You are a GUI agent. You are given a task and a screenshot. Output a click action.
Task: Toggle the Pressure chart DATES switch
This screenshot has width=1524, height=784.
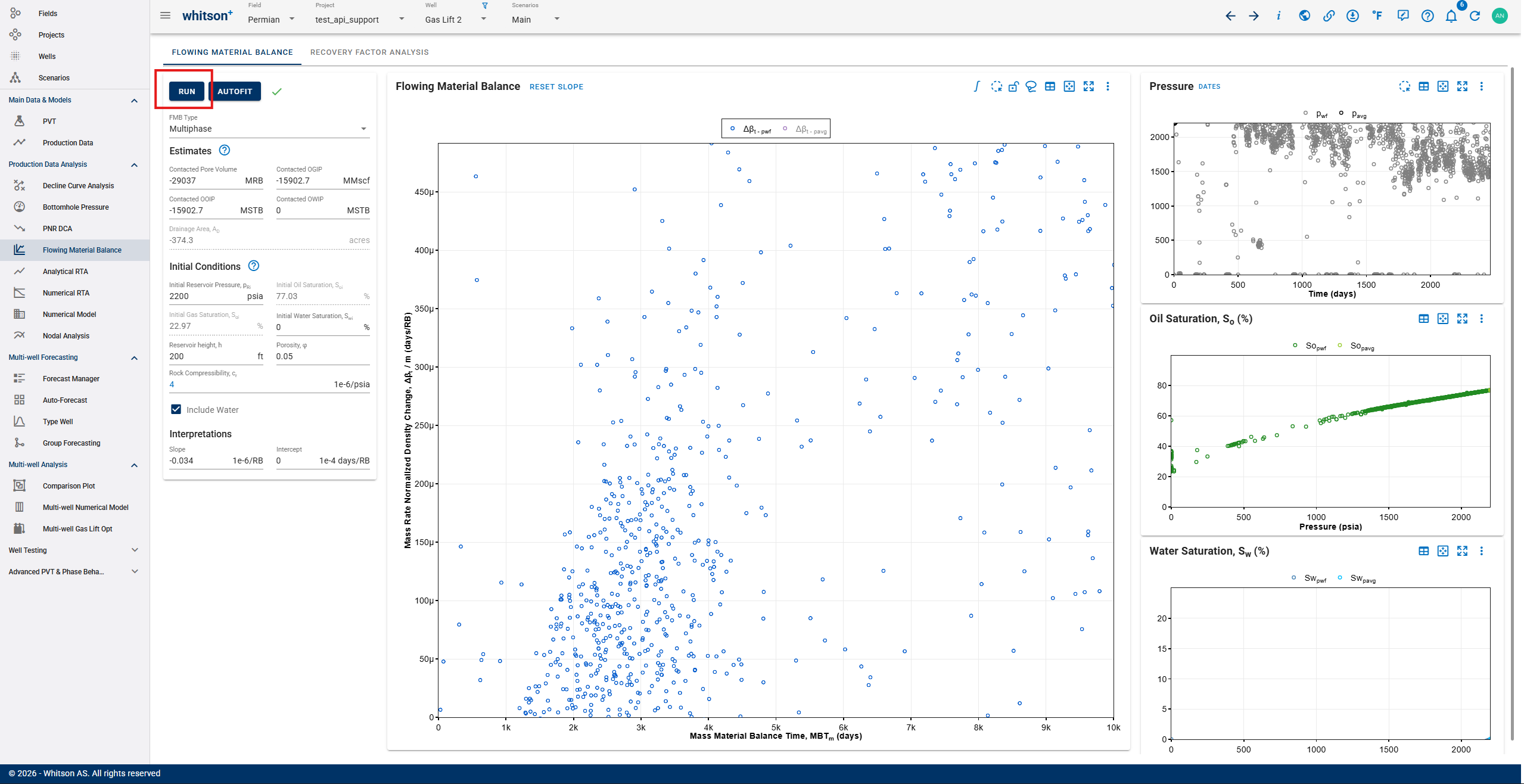pyautogui.click(x=1209, y=86)
